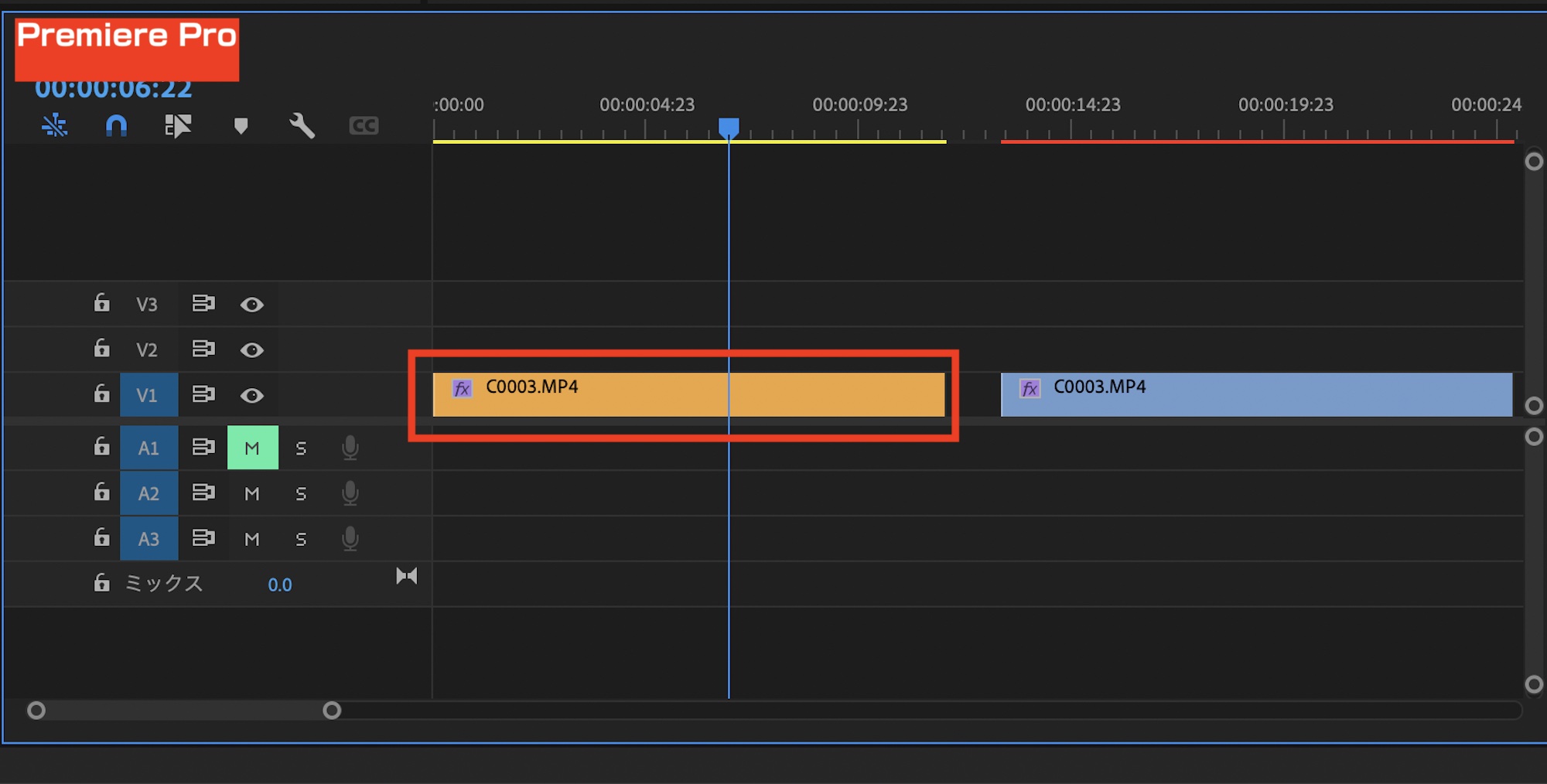The height and width of the screenshot is (784, 1547).
Task: Click right handle of horizontal zoom scrollbar
Action: (332, 711)
